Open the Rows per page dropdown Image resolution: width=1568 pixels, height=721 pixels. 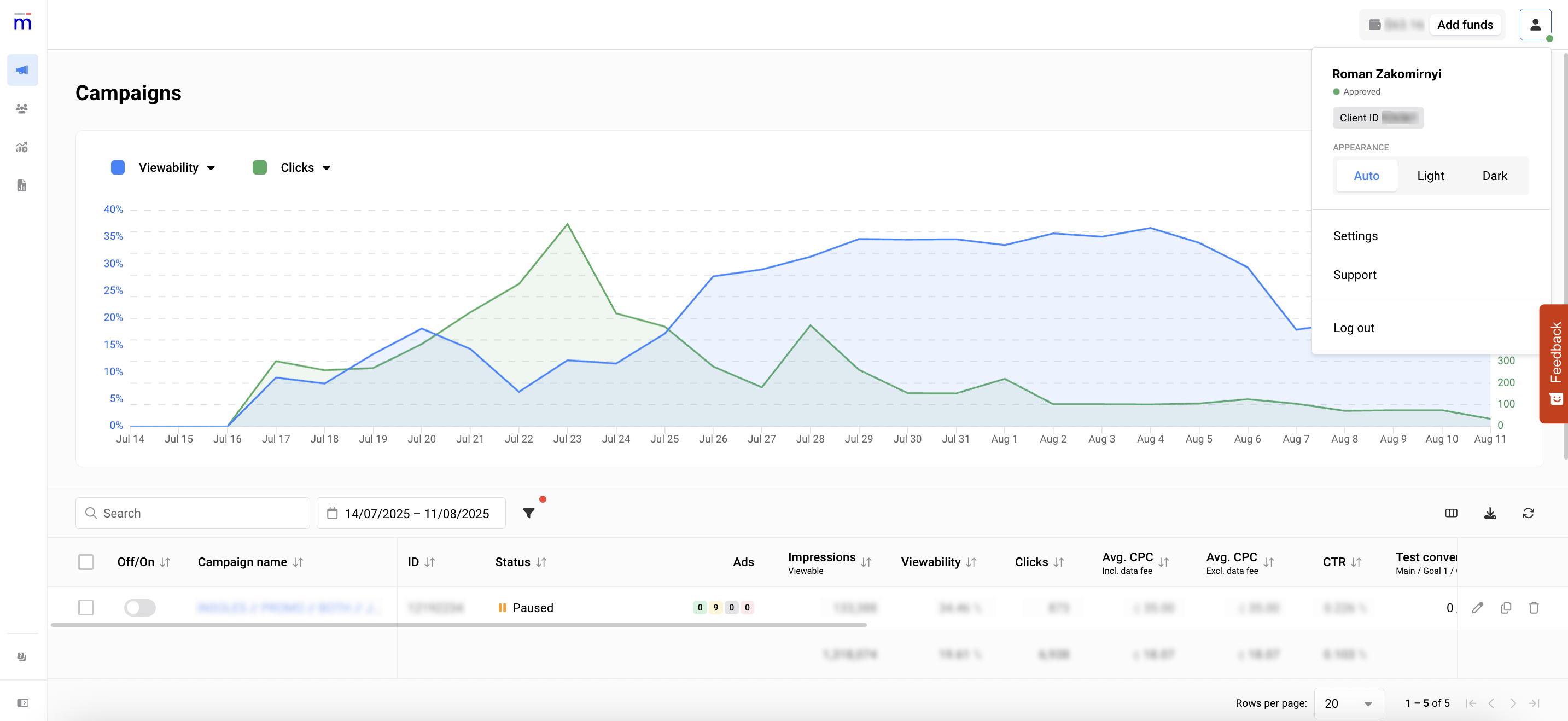1348,703
